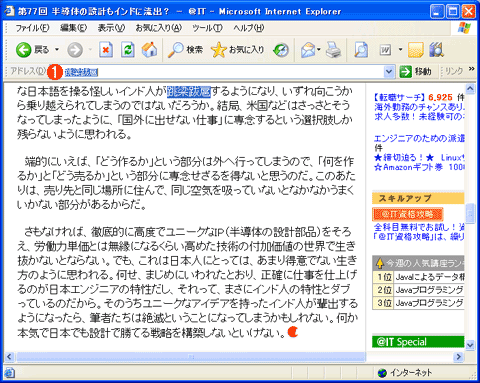The height and width of the screenshot is (383, 480).
Task: Click the window resize grip in status bar
Action: [x=472, y=375]
